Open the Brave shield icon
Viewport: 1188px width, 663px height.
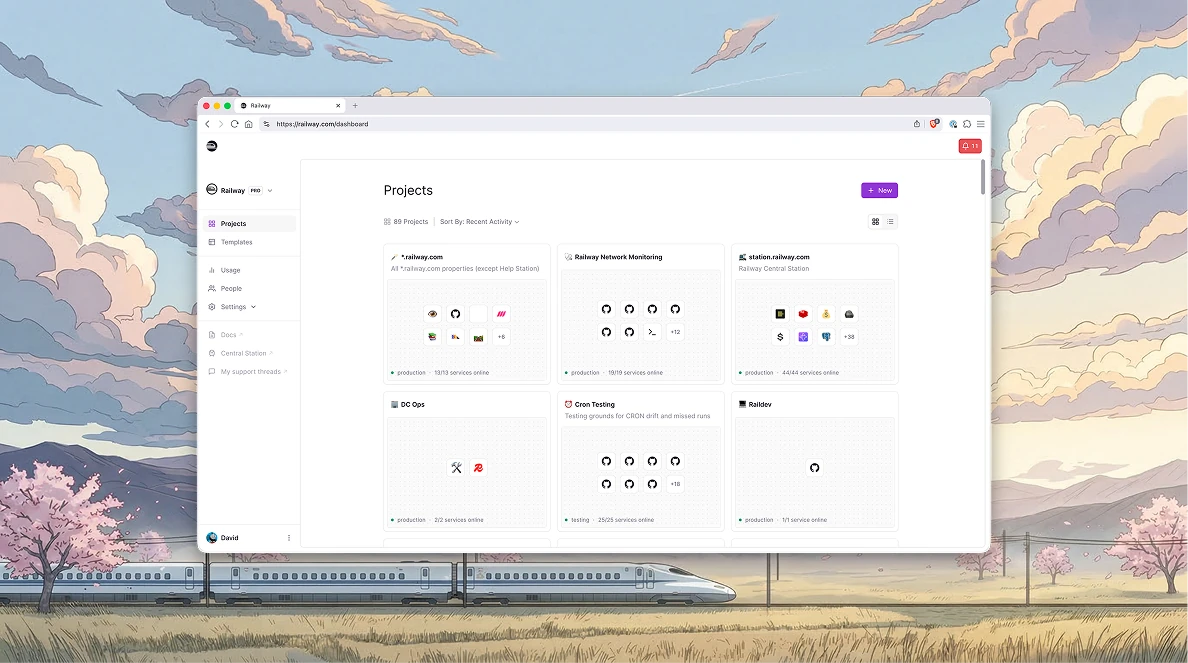point(934,124)
